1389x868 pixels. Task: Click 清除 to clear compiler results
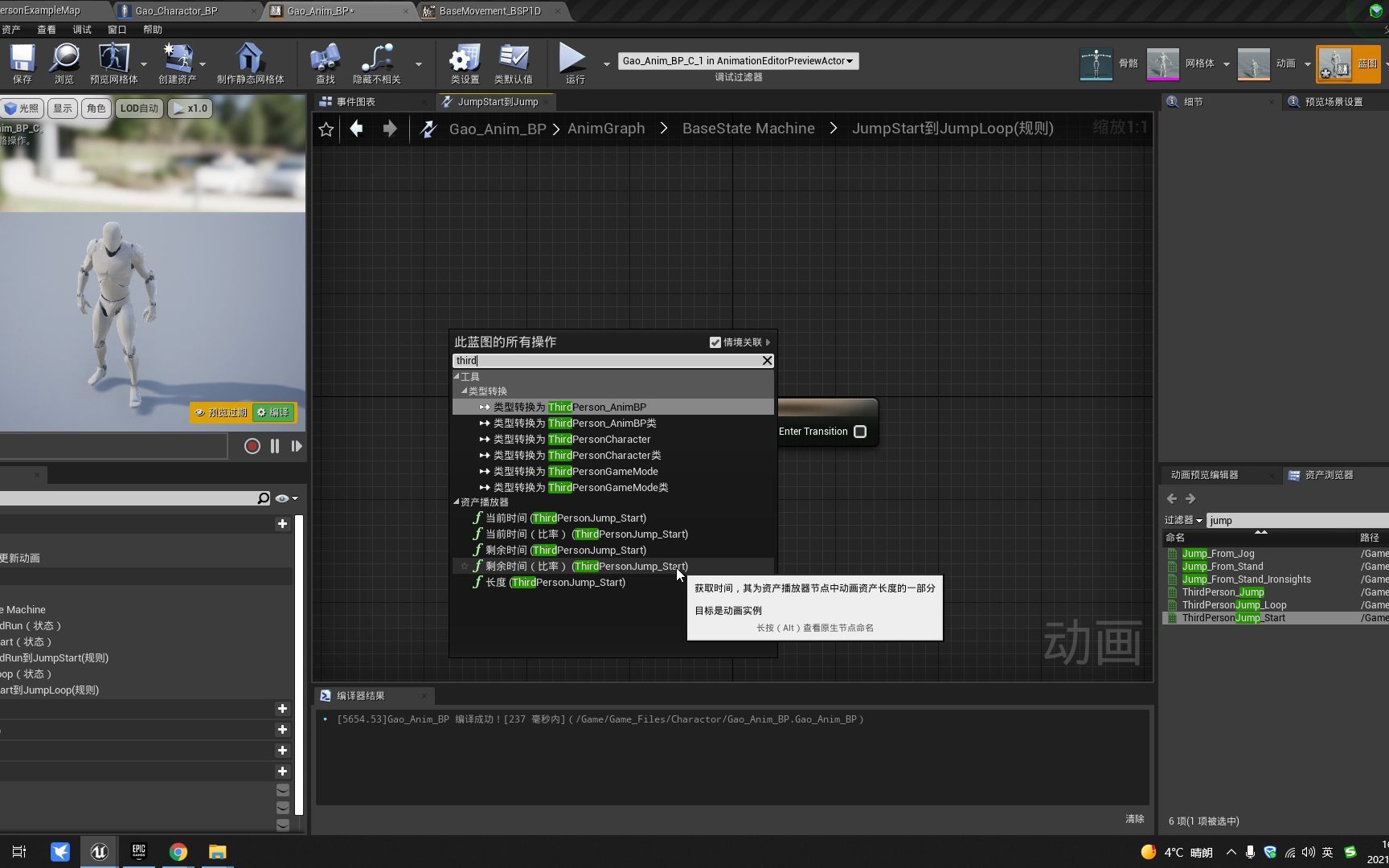pyautogui.click(x=1134, y=819)
